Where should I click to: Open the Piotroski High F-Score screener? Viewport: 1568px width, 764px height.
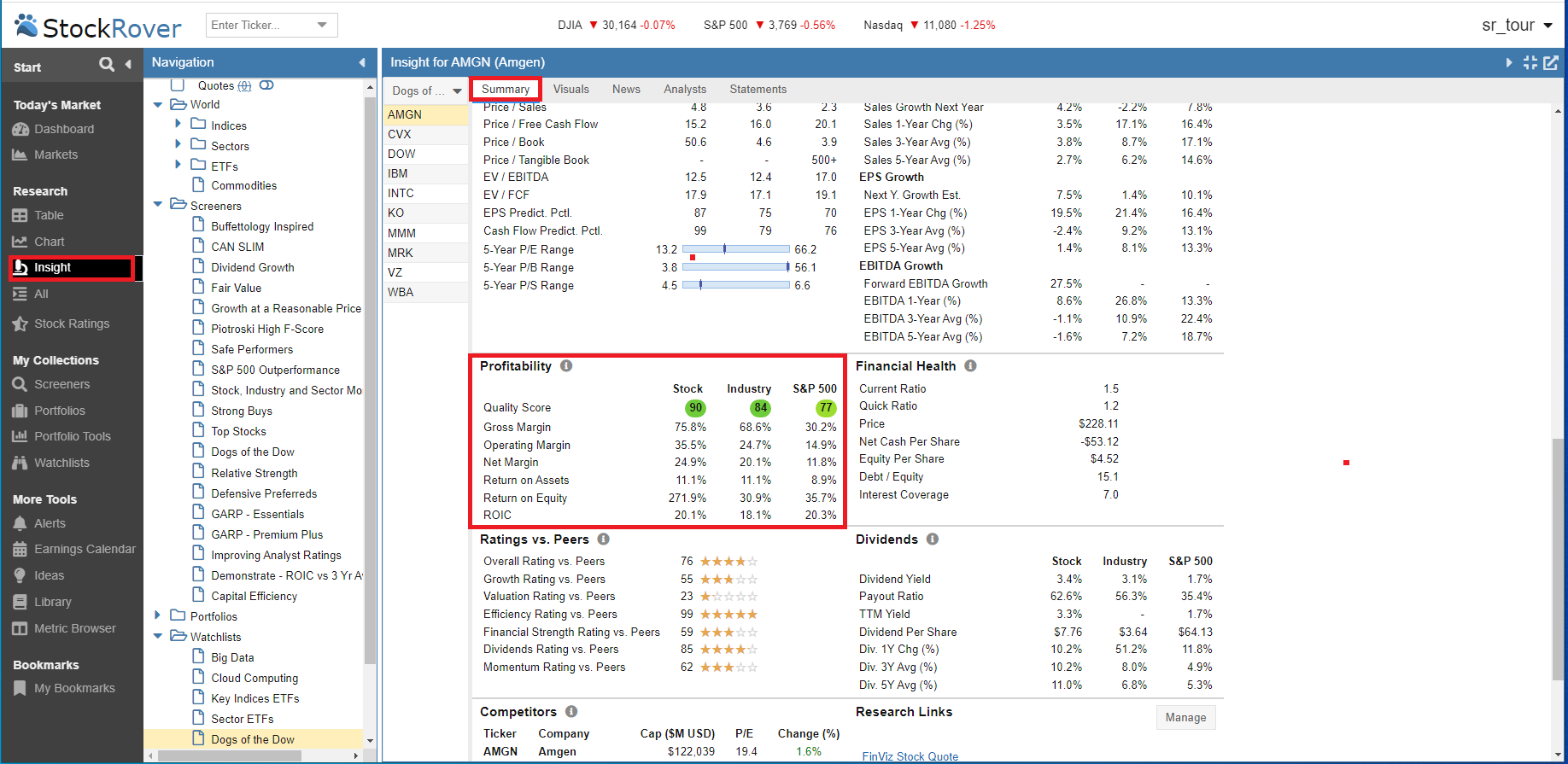(267, 329)
